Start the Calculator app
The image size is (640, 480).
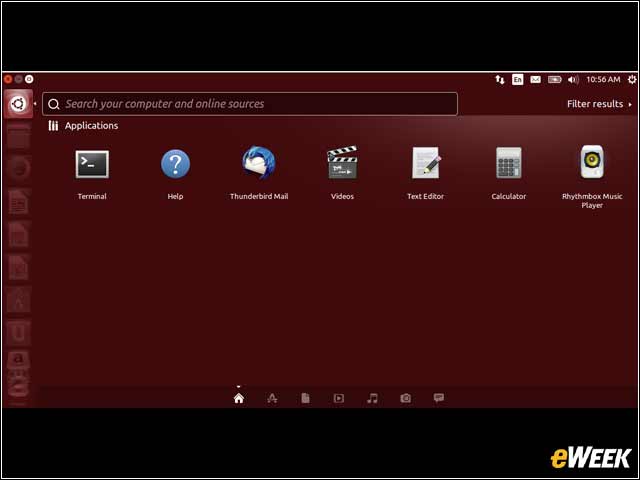(x=509, y=162)
